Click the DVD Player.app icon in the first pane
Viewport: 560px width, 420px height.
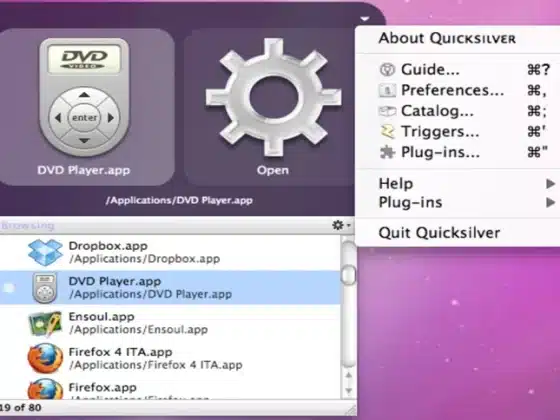[x=84, y=98]
